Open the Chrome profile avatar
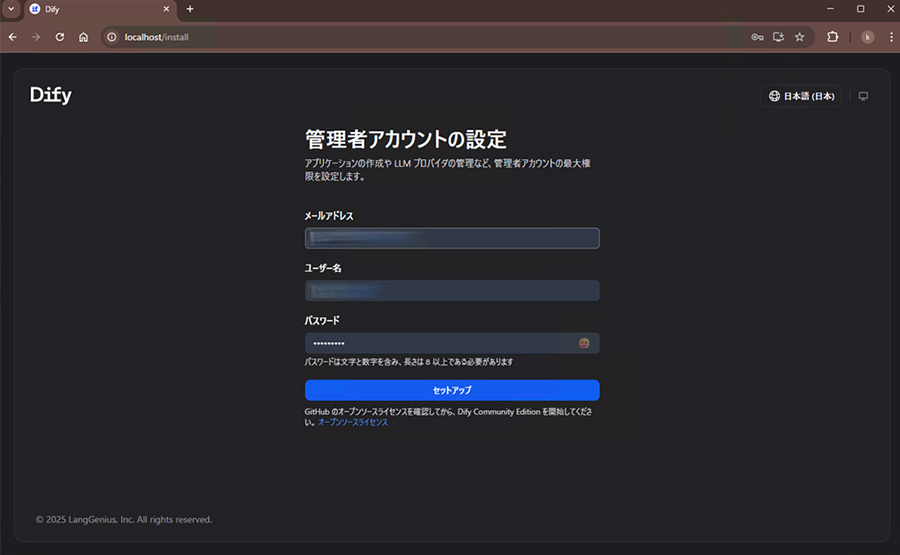The image size is (900, 555). coord(867,37)
